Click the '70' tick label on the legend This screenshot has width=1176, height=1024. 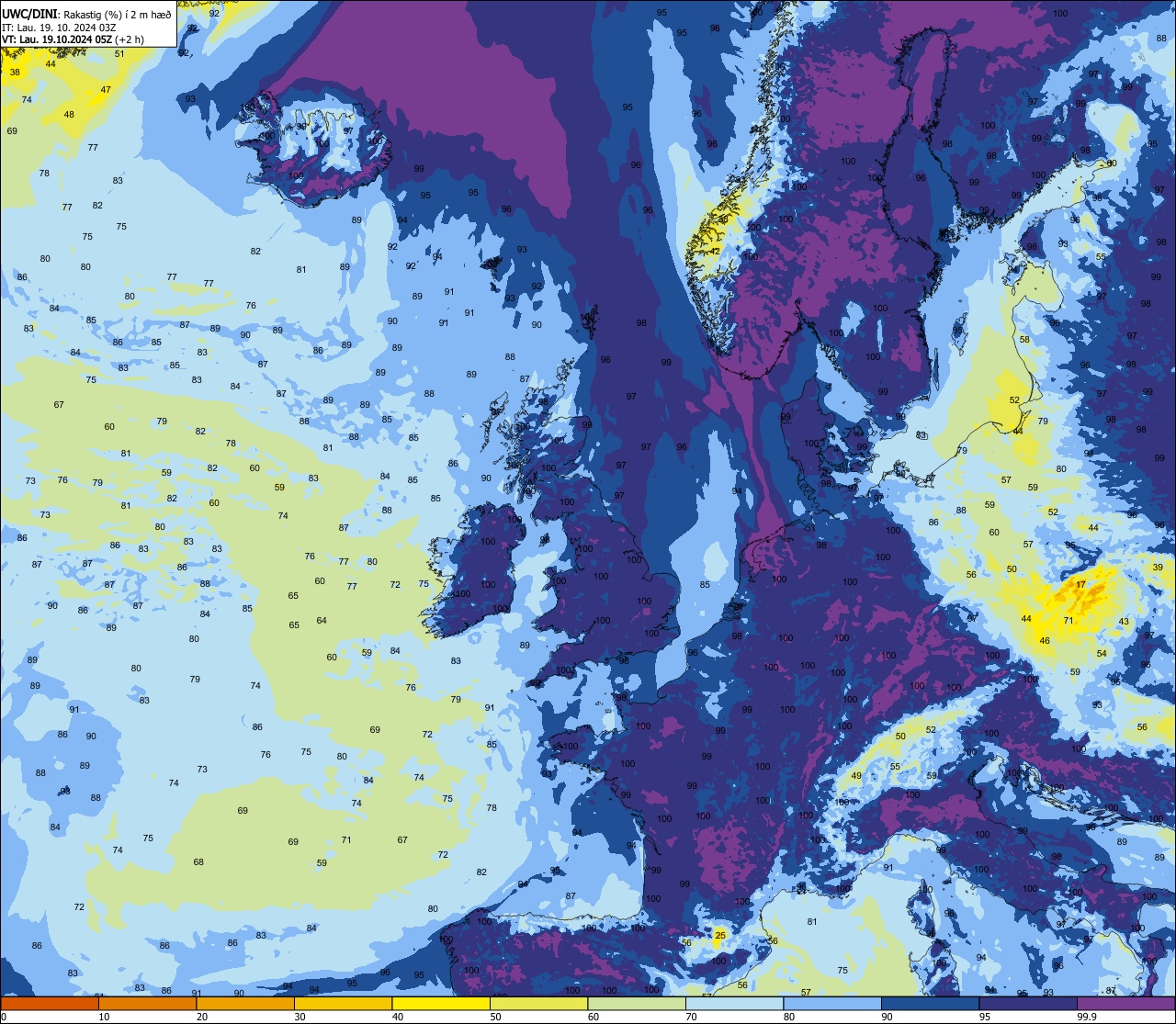(x=691, y=1017)
